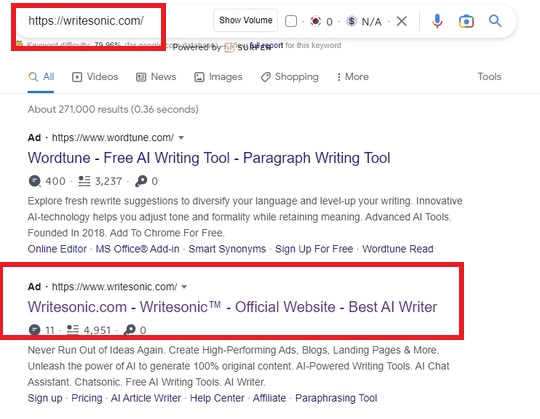The height and width of the screenshot is (419, 540).
Task: Open the Wordtune Read sitelink
Action: pyautogui.click(x=398, y=249)
